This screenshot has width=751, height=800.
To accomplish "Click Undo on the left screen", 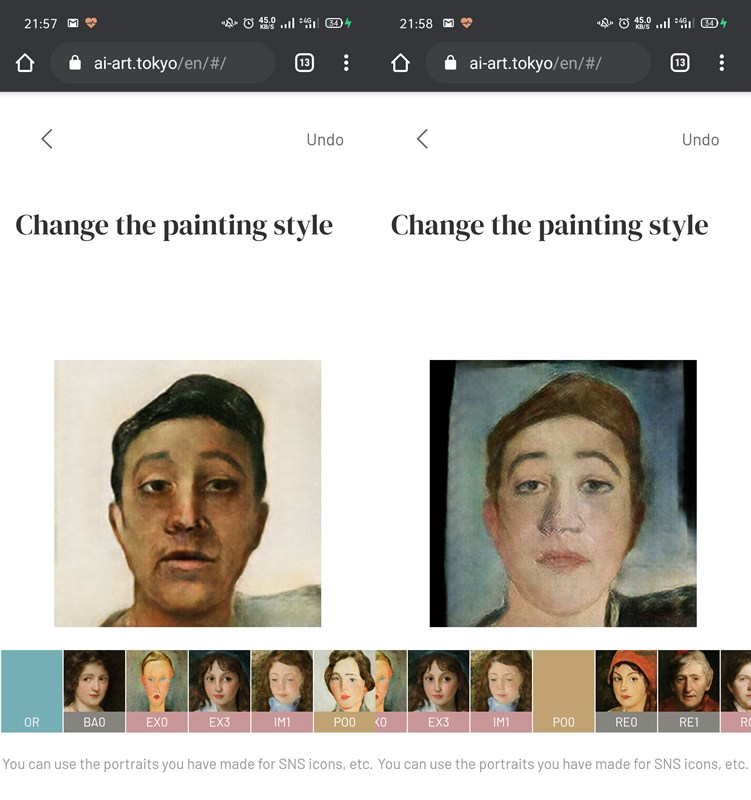I will [x=325, y=140].
